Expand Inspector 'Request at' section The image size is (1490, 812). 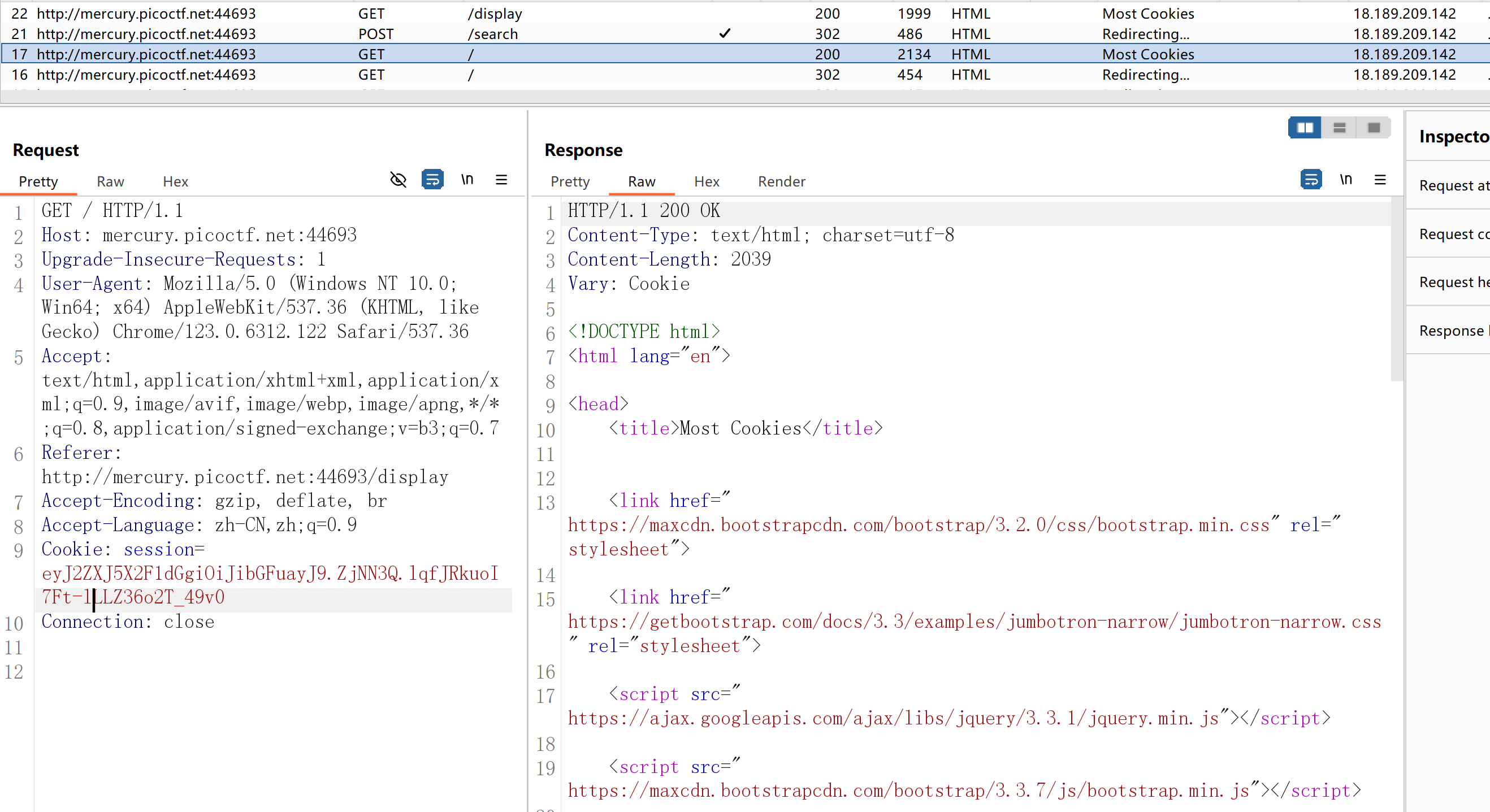coord(1448,186)
